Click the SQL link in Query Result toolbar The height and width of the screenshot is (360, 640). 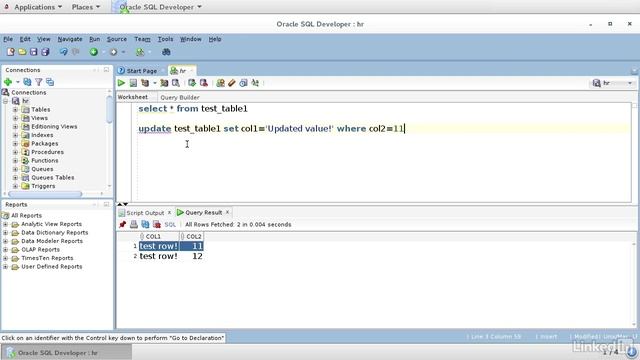coord(170,224)
